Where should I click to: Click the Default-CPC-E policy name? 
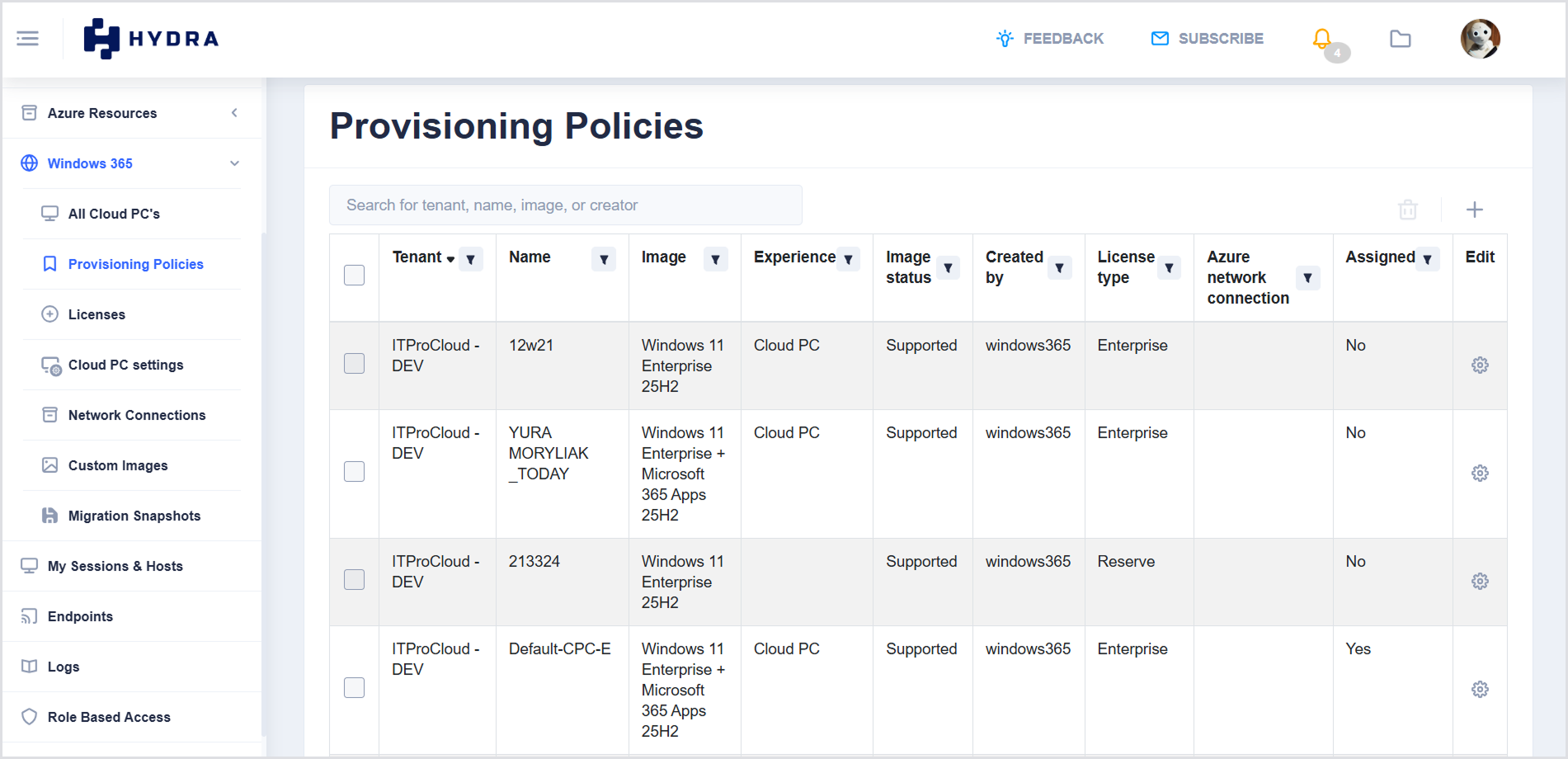560,649
